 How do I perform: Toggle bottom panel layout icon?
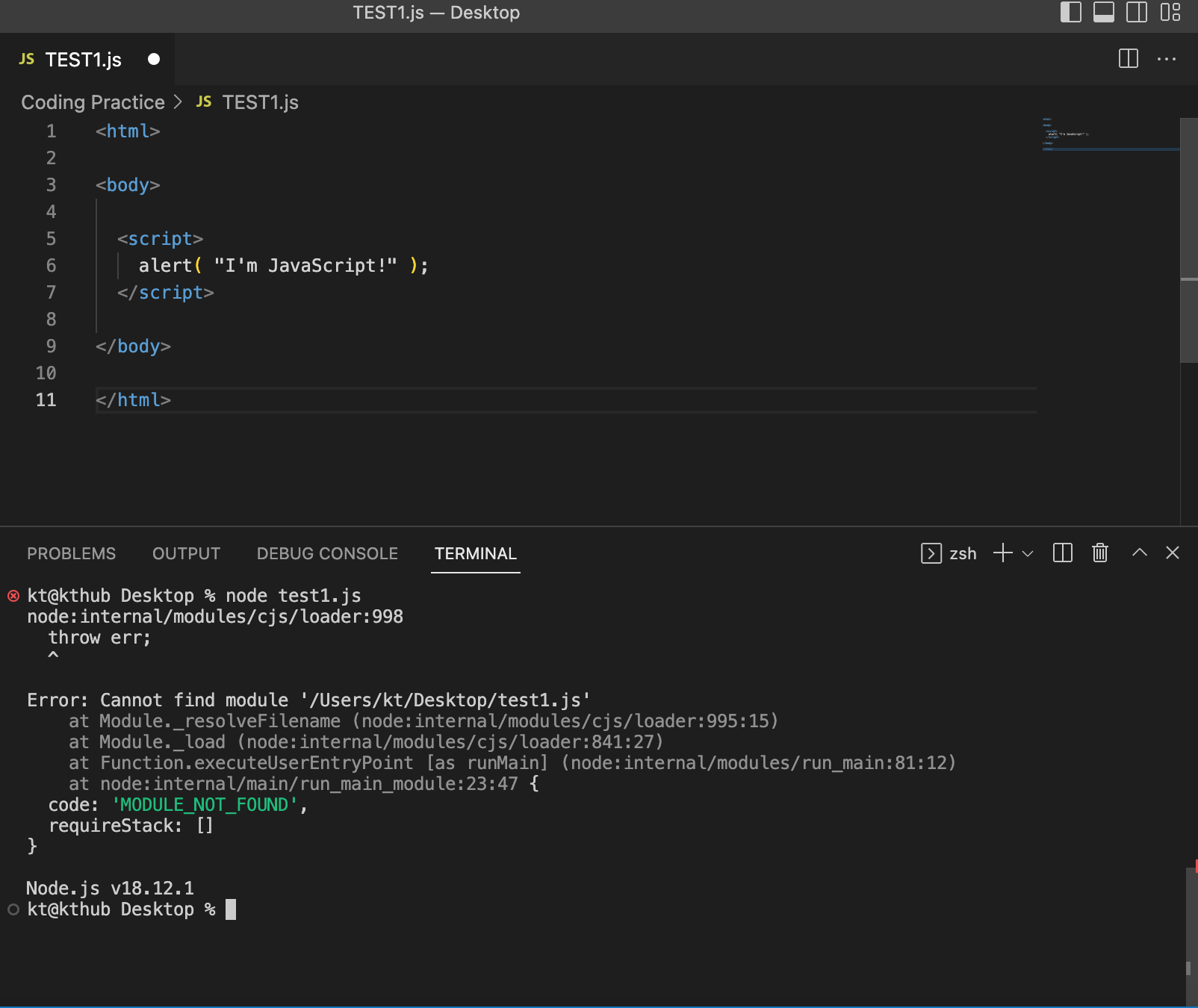click(x=1103, y=12)
